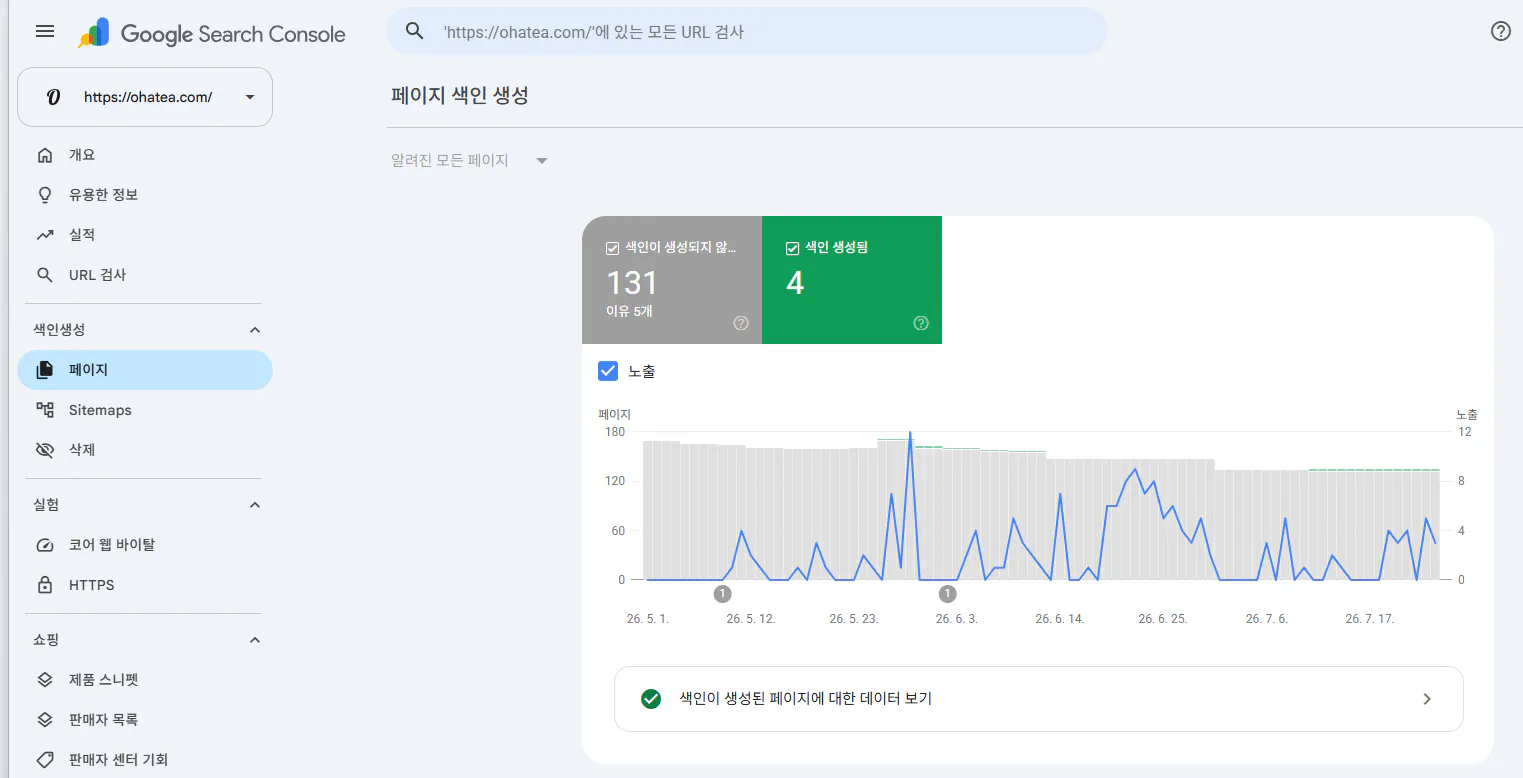Click the 26. 6. 25. axis label
Image resolution: width=1523 pixels, height=778 pixels.
coord(1163,619)
